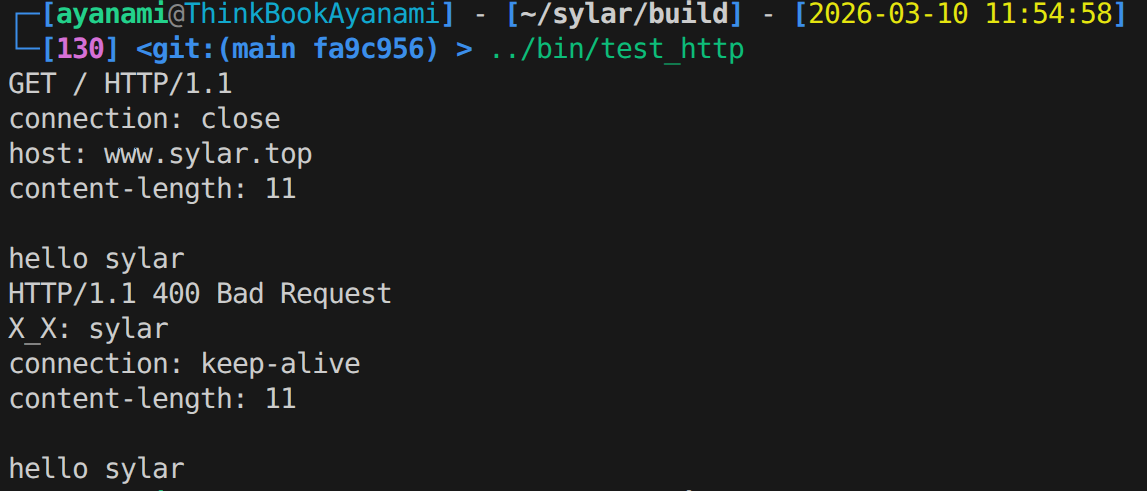Screen dimensions: 1147x491
Task: Click the hello sylar request body
Action: [96, 259]
